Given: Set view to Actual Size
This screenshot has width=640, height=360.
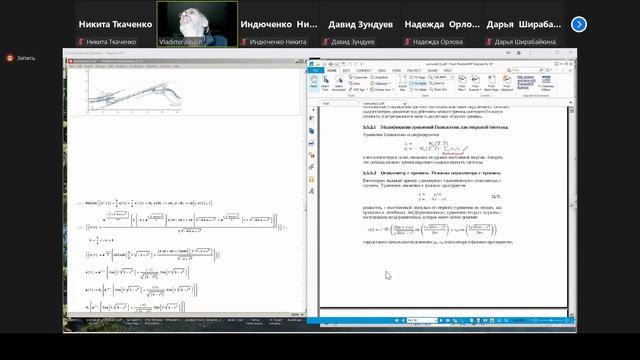Looking at the screenshot, I should click(402, 83).
